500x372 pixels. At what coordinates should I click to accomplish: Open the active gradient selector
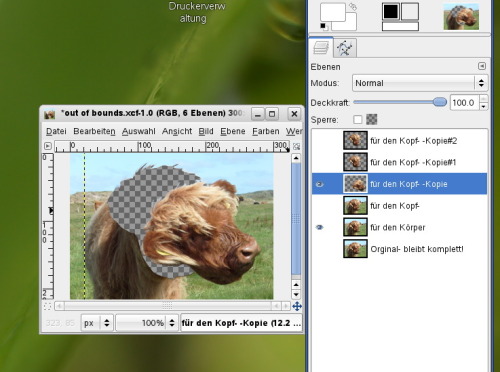coord(400,26)
